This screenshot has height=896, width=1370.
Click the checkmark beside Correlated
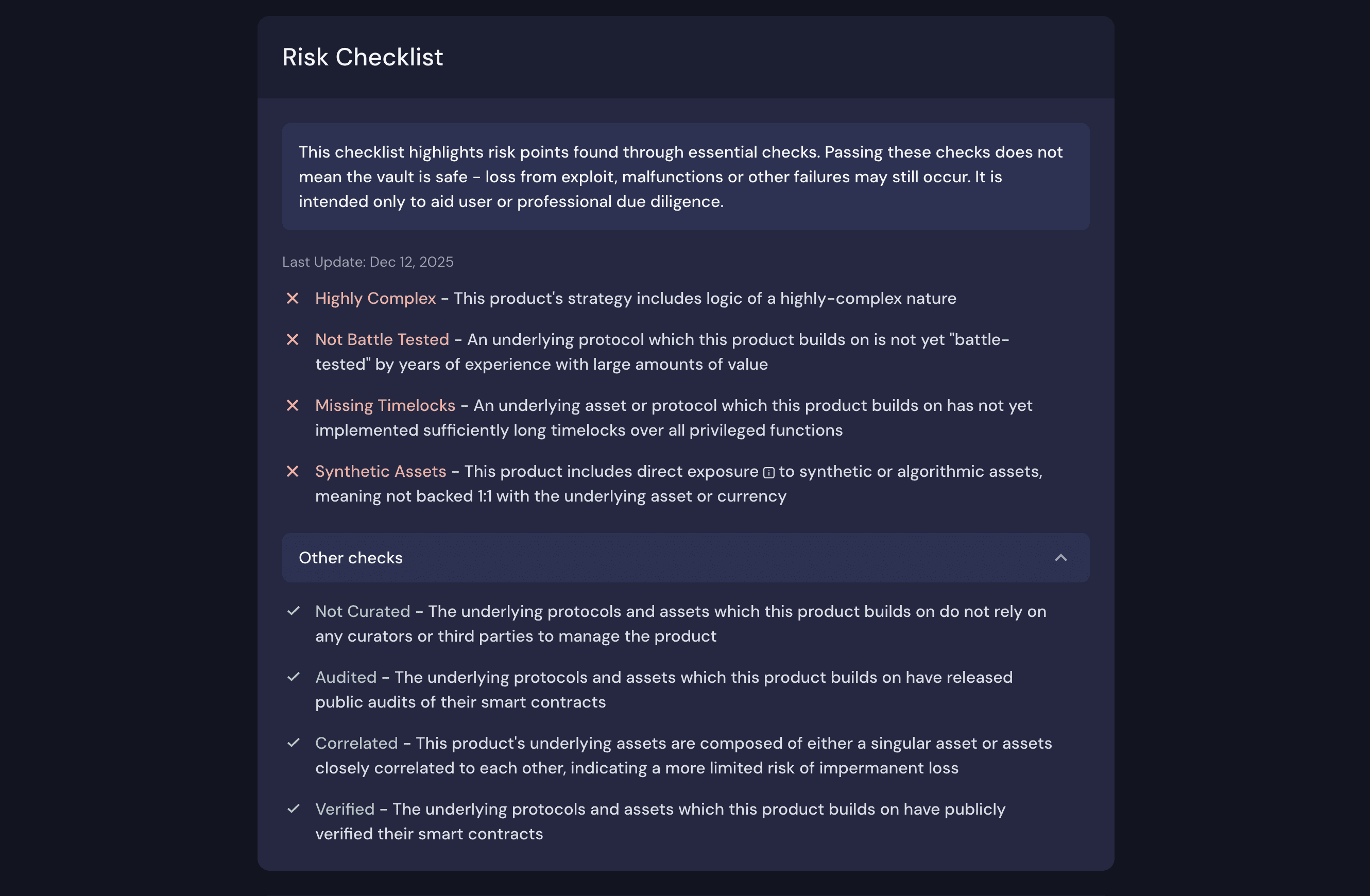pos(294,743)
